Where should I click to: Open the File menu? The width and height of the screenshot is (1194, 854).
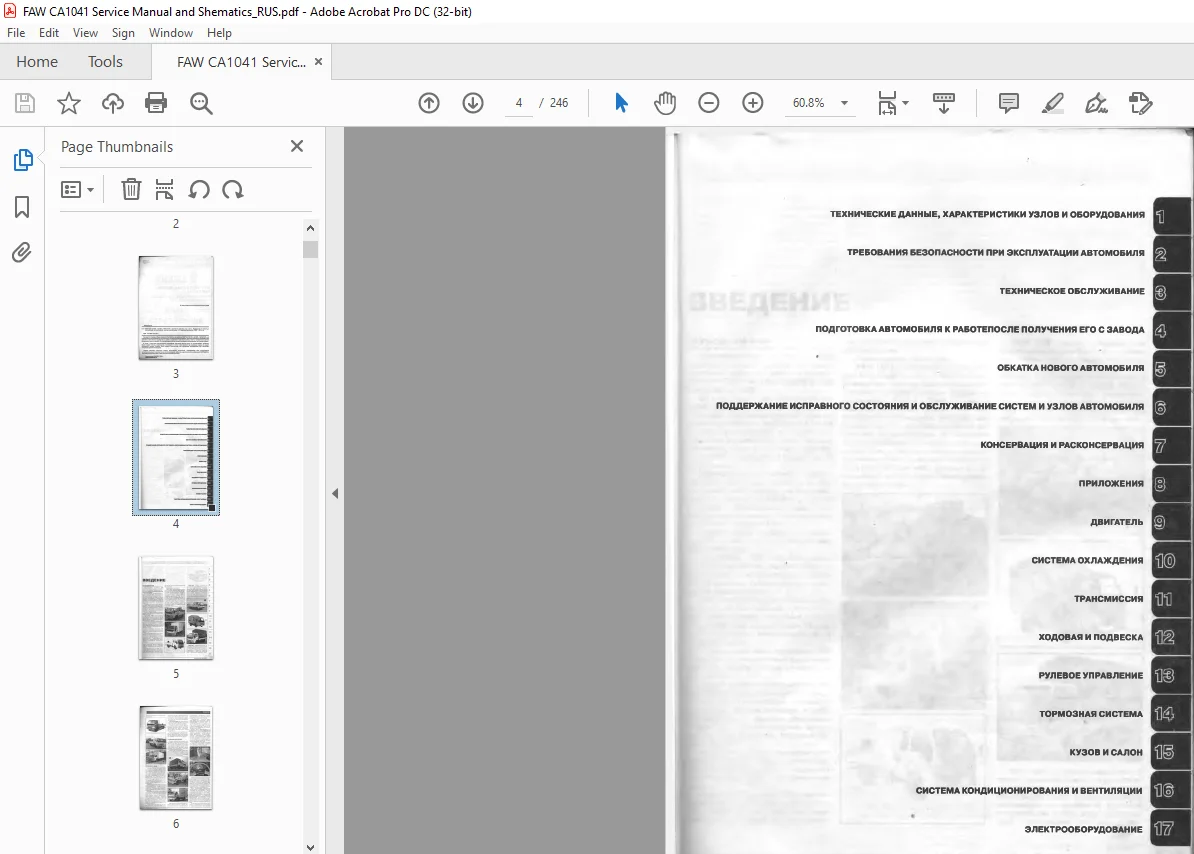coord(16,33)
